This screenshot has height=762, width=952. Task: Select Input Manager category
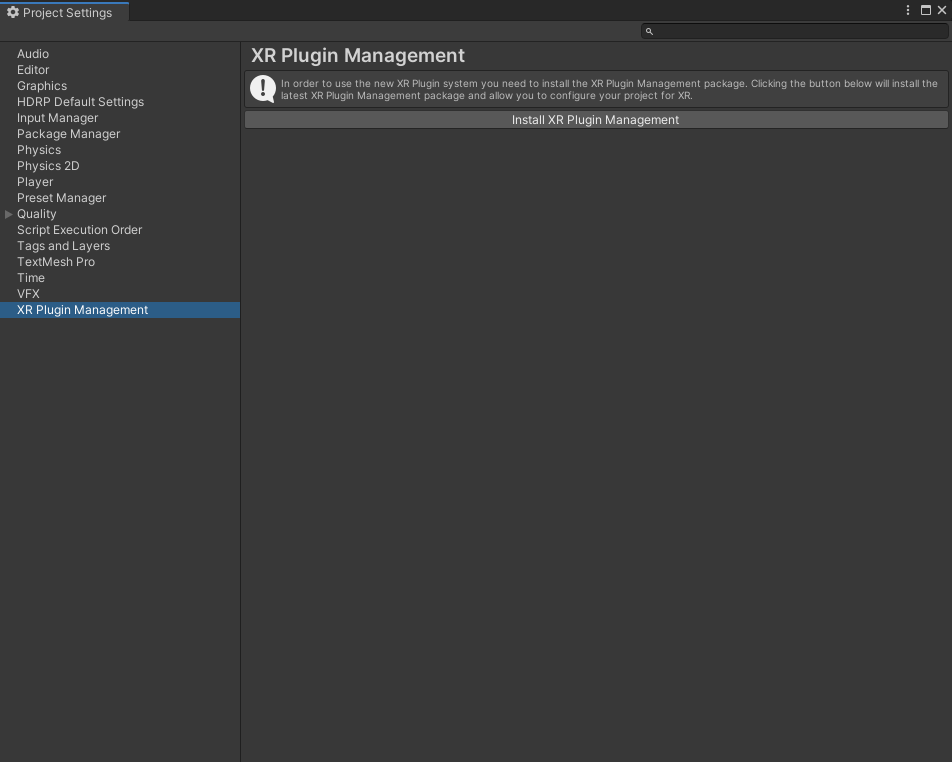click(x=57, y=118)
